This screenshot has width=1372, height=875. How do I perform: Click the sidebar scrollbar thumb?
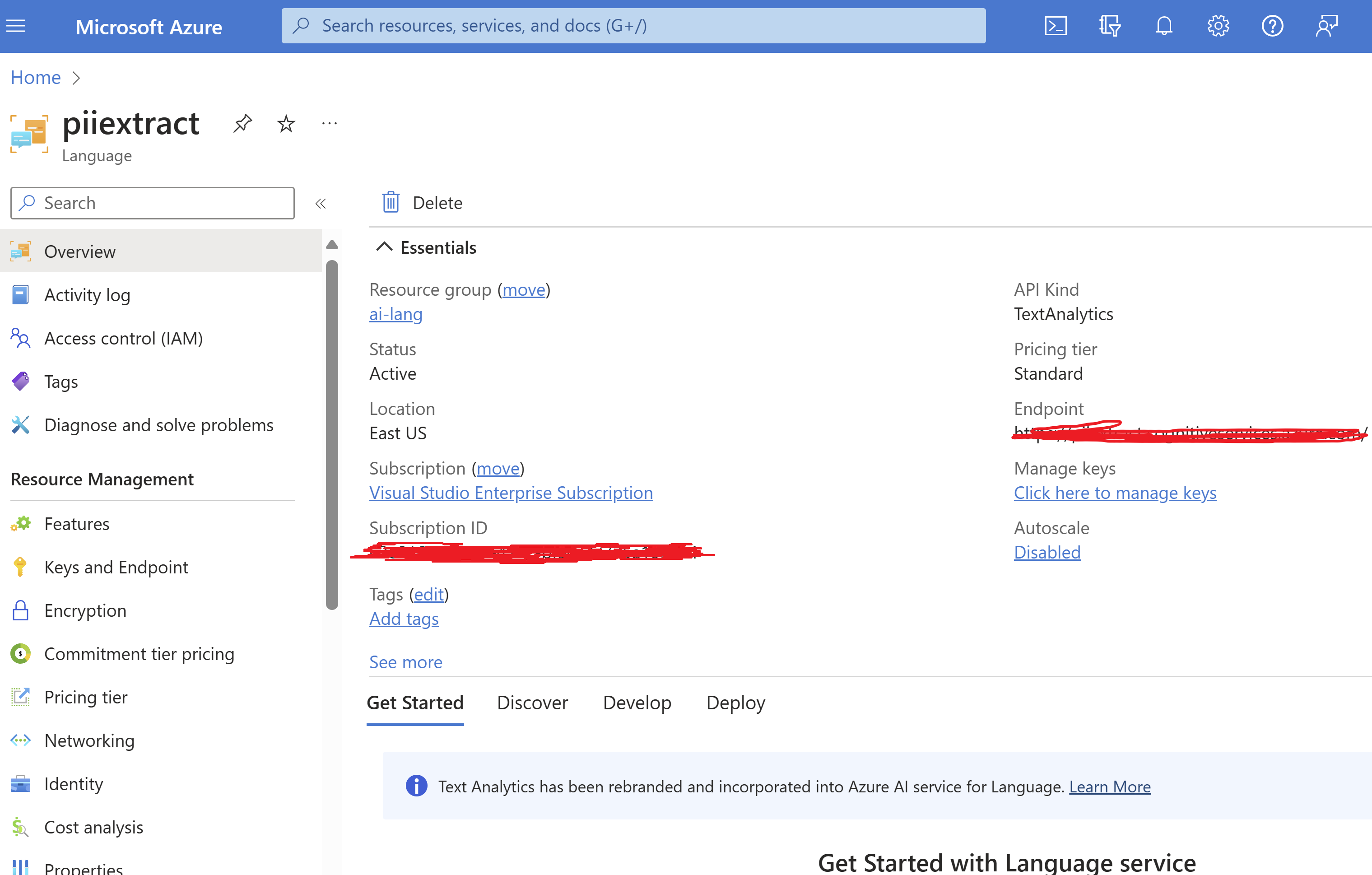click(332, 435)
